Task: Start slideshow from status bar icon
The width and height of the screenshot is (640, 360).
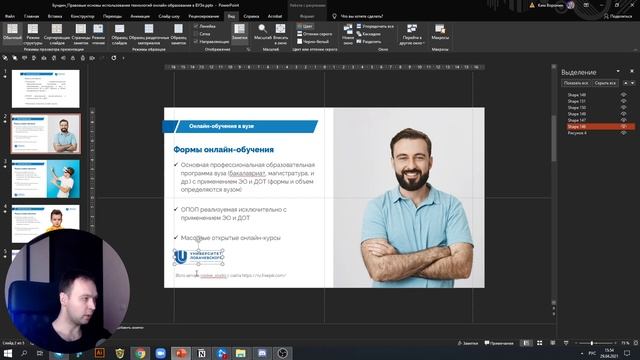Action: pos(566,343)
